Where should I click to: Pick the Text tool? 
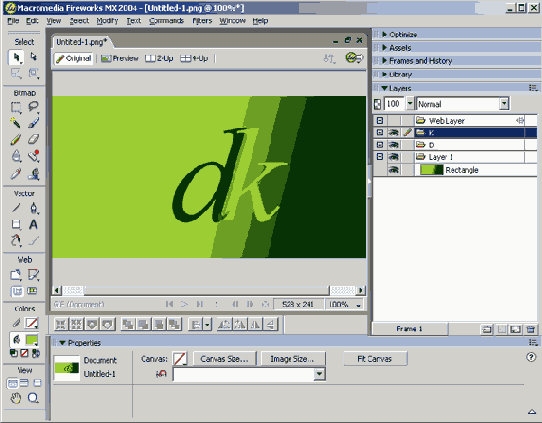[33, 225]
